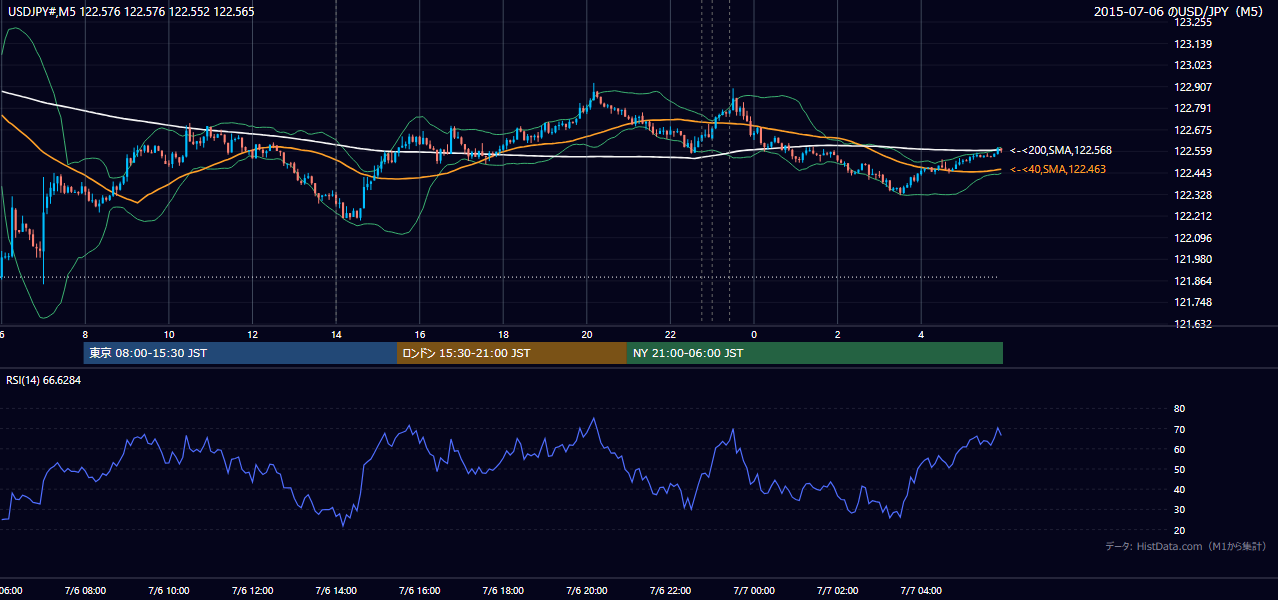Click price axis value 121.864

coord(1194,281)
